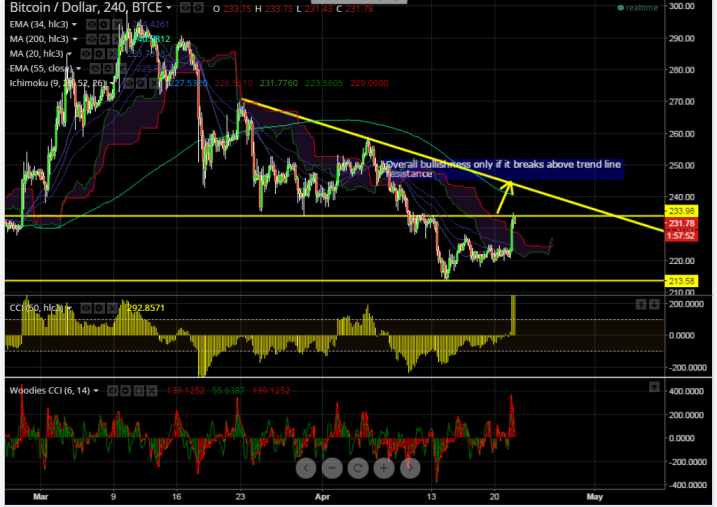Image resolution: width=717 pixels, height=507 pixels.
Task: Reset the chart view with circular arrow
Action: (358, 468)
